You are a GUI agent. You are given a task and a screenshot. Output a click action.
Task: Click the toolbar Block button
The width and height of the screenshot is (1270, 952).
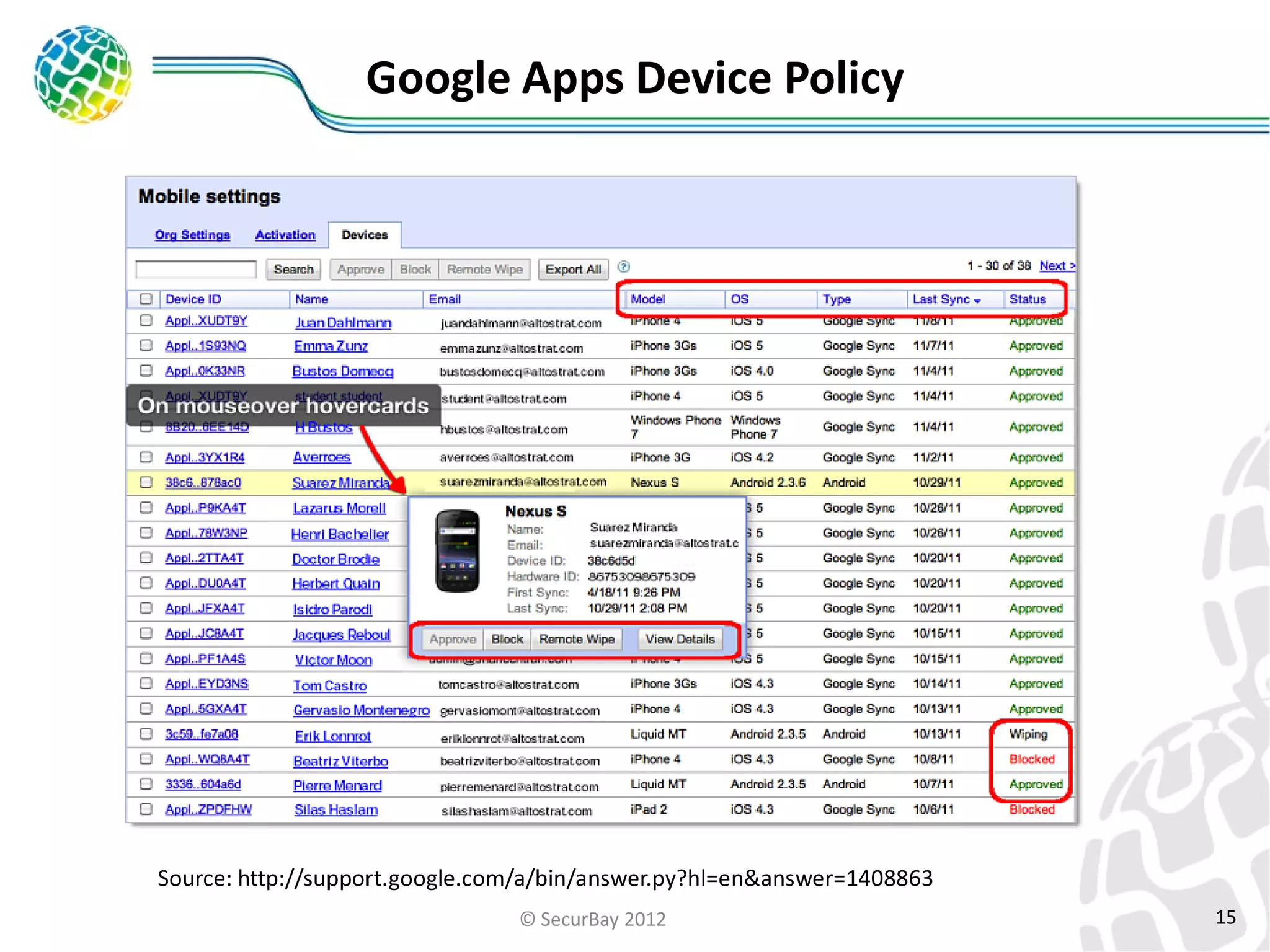pyautogui.click(x=415, y=270)
